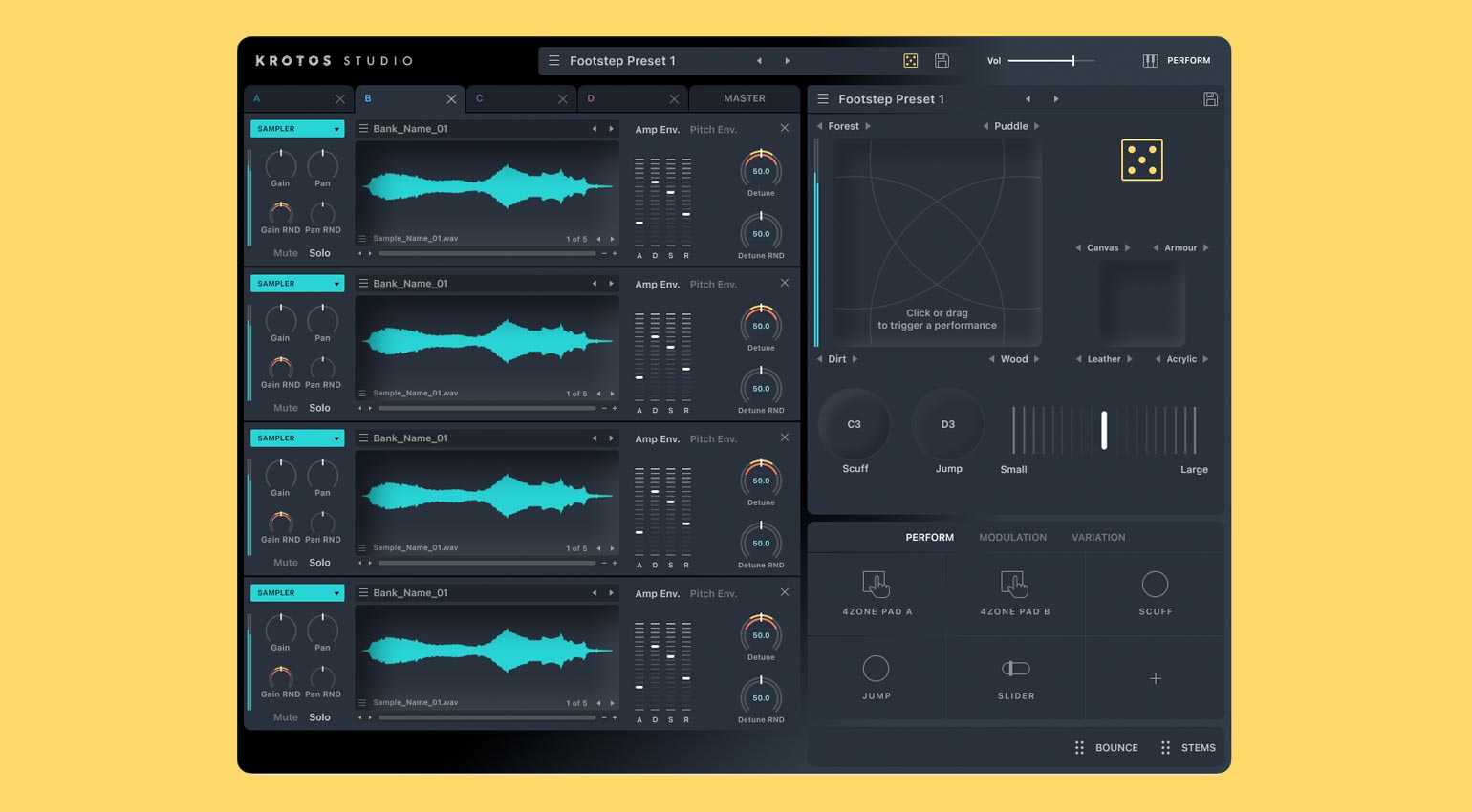The image size is (1472, 812).
Task: Click the STEMS button
Action: [1199, 748]
